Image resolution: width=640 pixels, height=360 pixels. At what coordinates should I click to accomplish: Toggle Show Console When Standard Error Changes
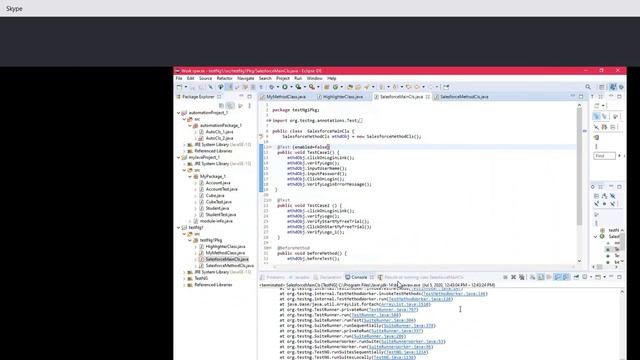(566, 277)
